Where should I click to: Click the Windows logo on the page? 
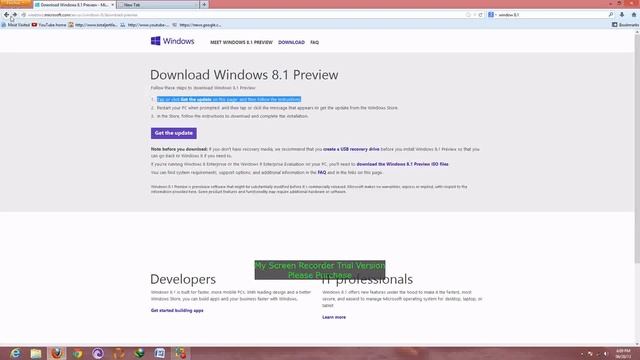[x=173, y=41]
